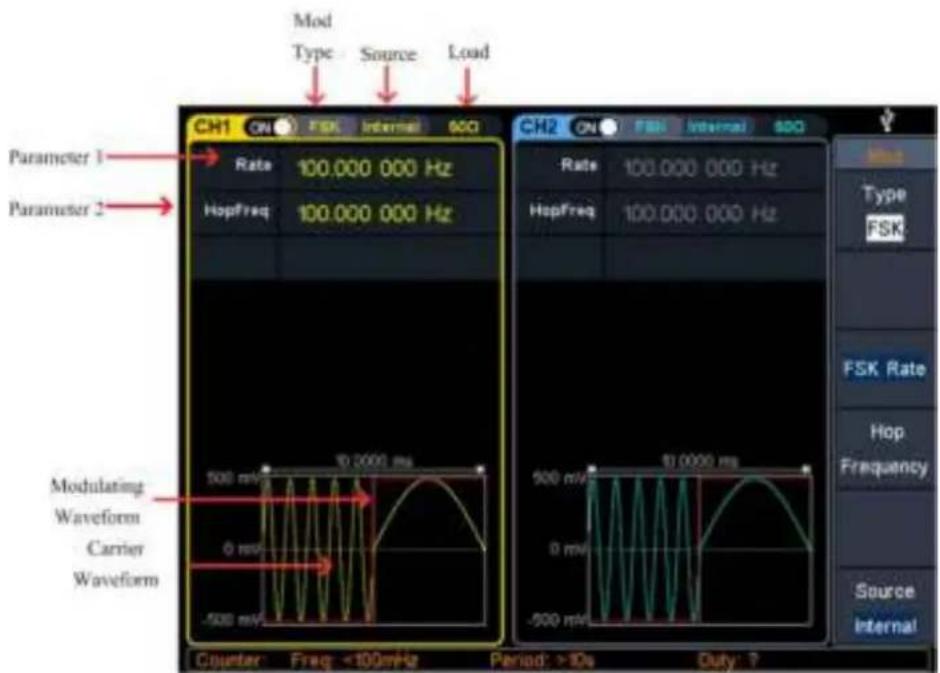Click the USB status icon
940x673 pixels.
[x=887, y=122]
